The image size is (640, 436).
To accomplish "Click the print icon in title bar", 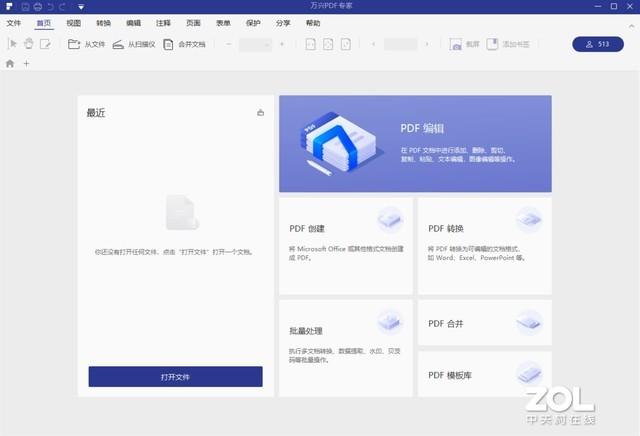I will click(x=38, y=7).
